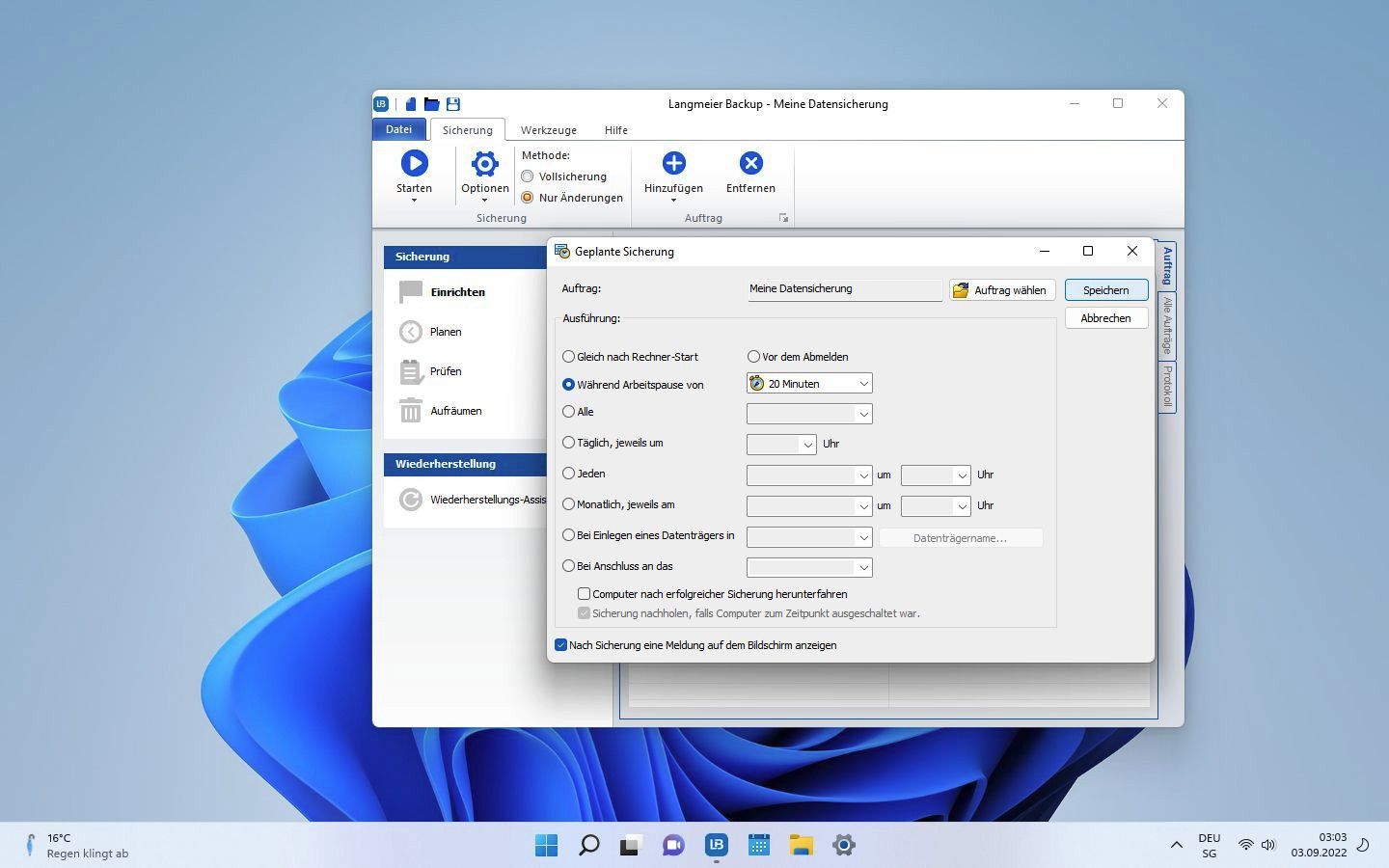Select the Vollsicherung method radio button
The image size is (1389, 868).
pyautogui.click(x=528, y=176)
